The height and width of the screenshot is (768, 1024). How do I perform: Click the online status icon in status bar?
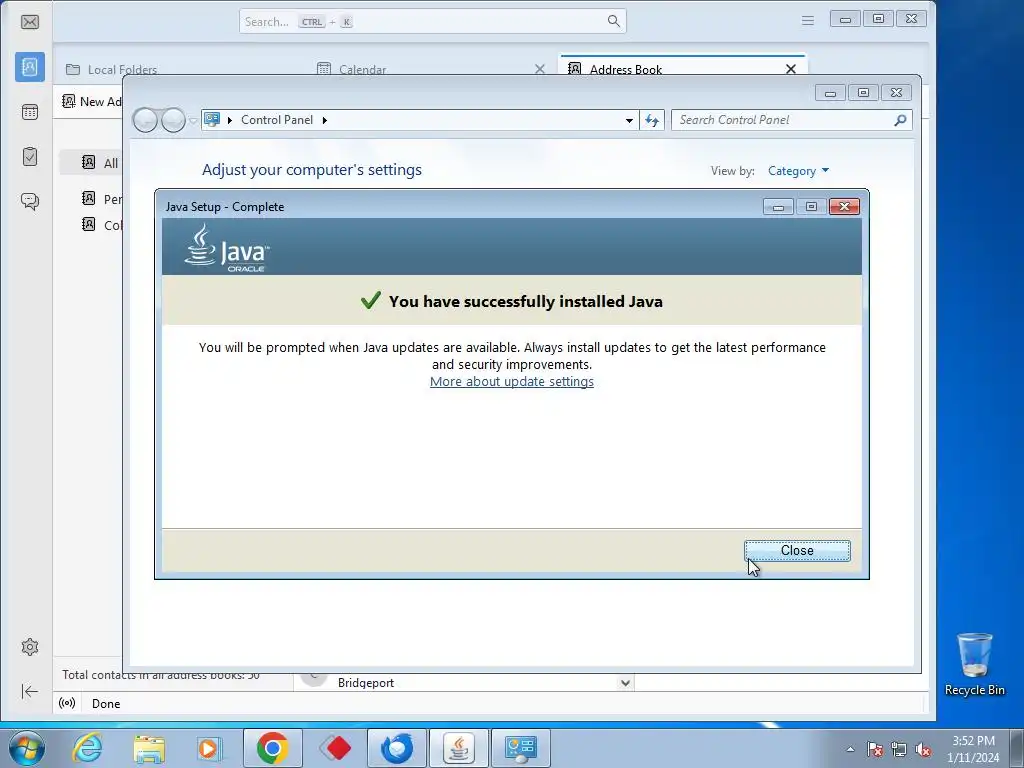[x=67, y=703]
